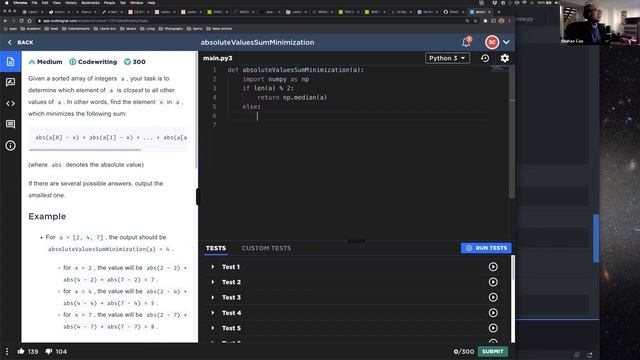The height and width of the screenshot is (360, 640).
Task: Run Test 5 with its play icon
Action: pos(493,328)
